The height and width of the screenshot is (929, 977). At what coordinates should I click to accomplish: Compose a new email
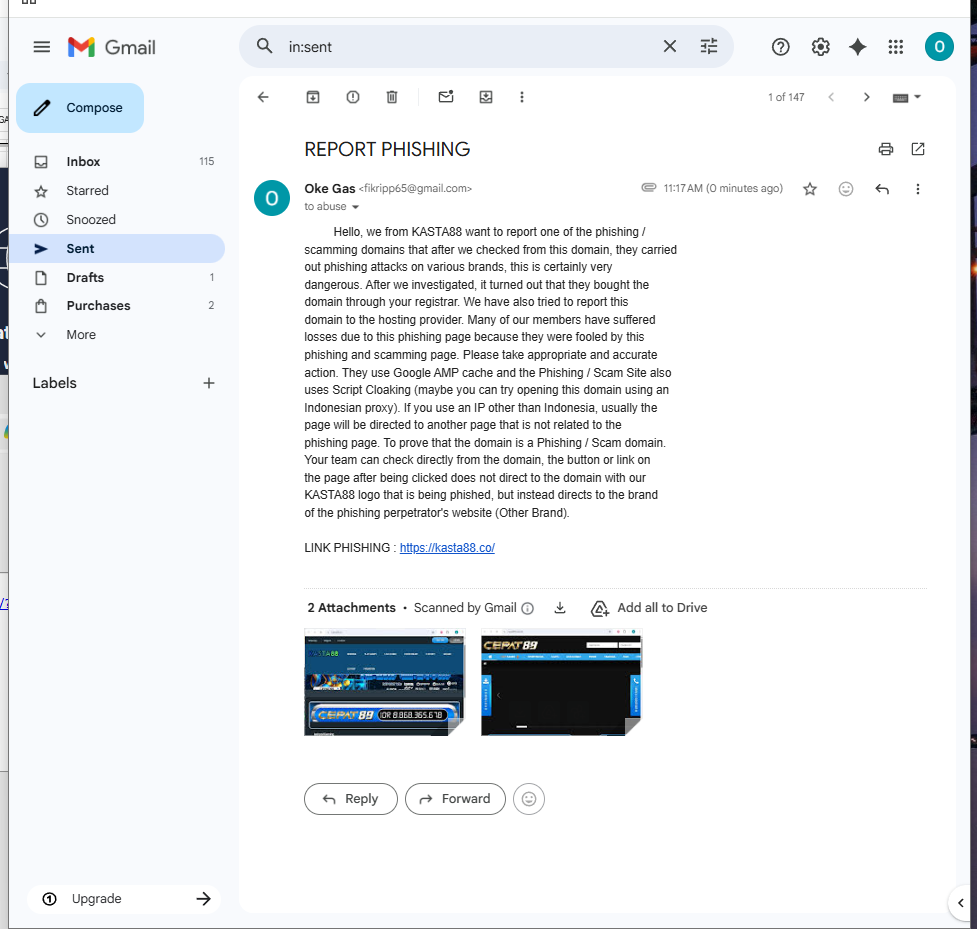point(80,108)
